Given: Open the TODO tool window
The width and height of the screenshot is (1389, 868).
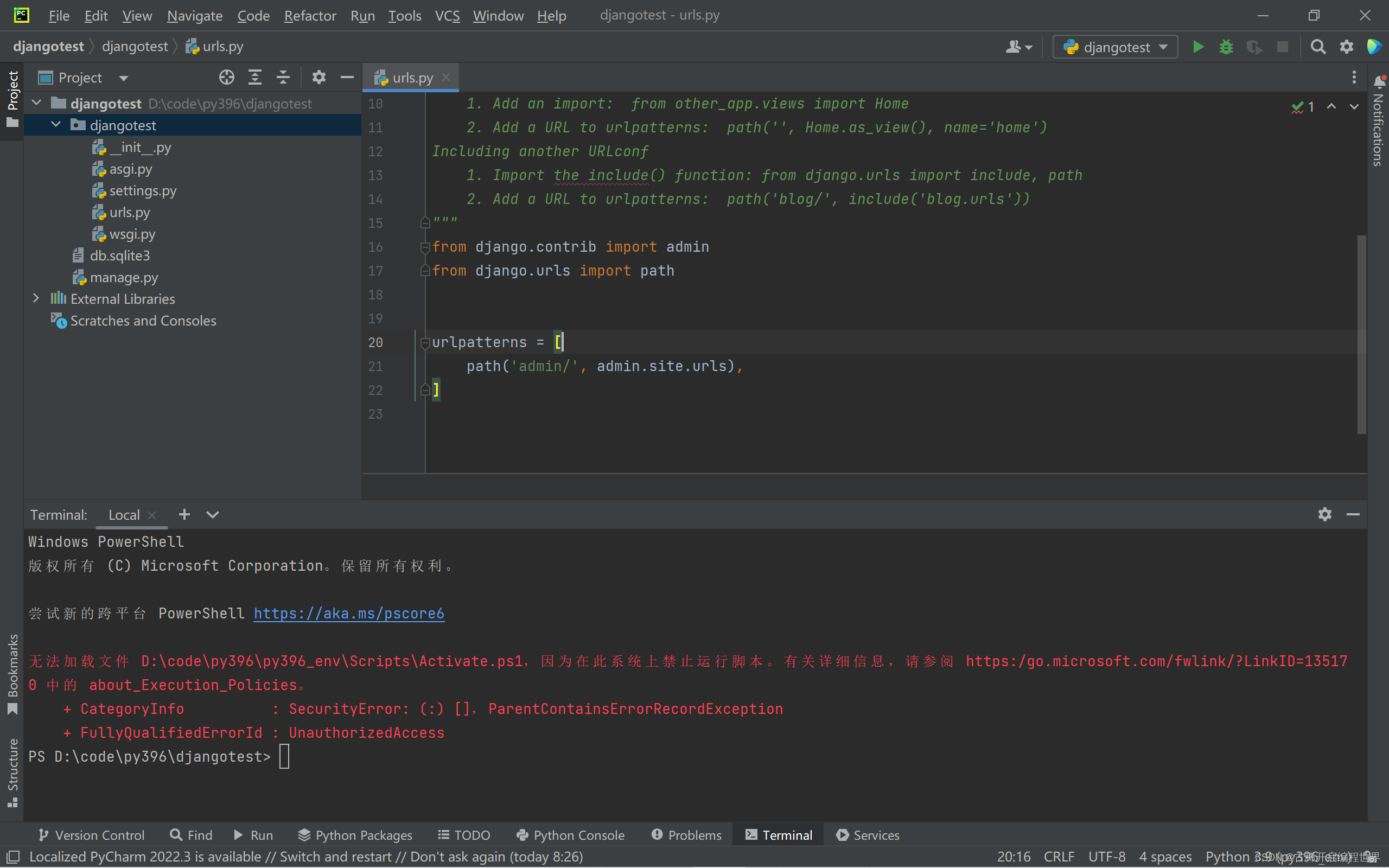Looking at the screenshot, I should pyautogui.click(x=464, y=835).
